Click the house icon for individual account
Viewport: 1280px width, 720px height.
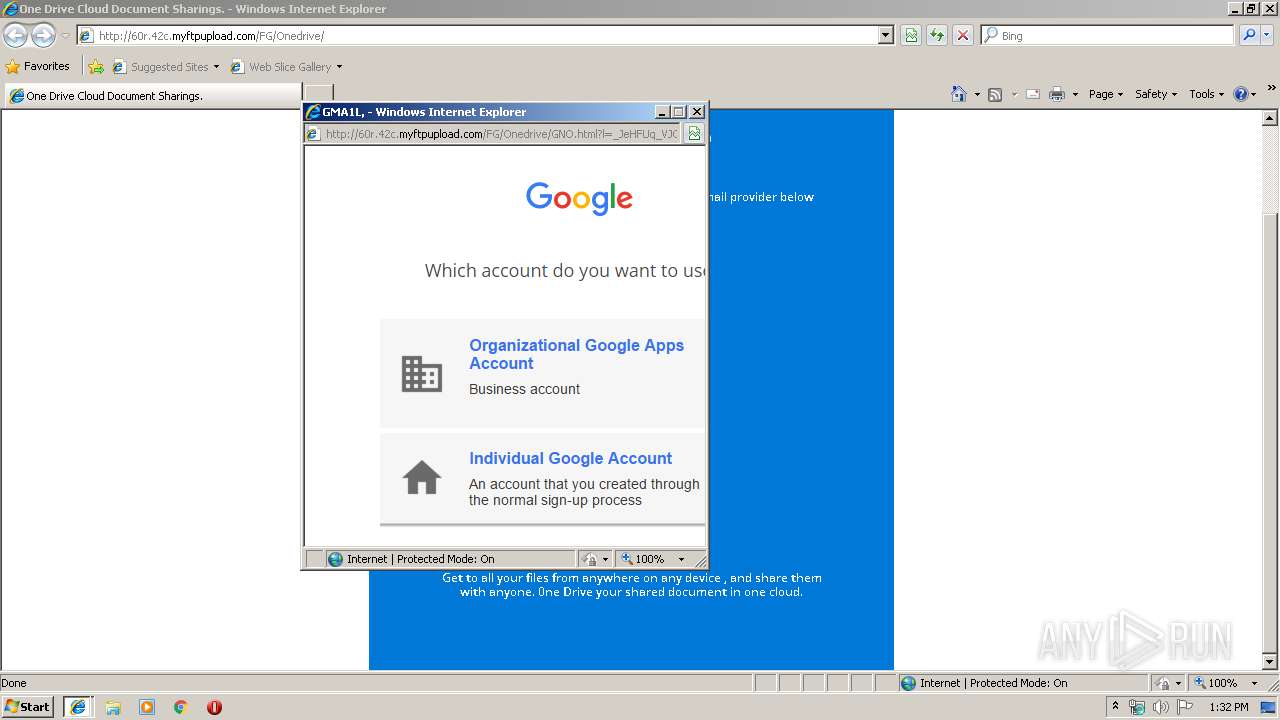(422, 478)
